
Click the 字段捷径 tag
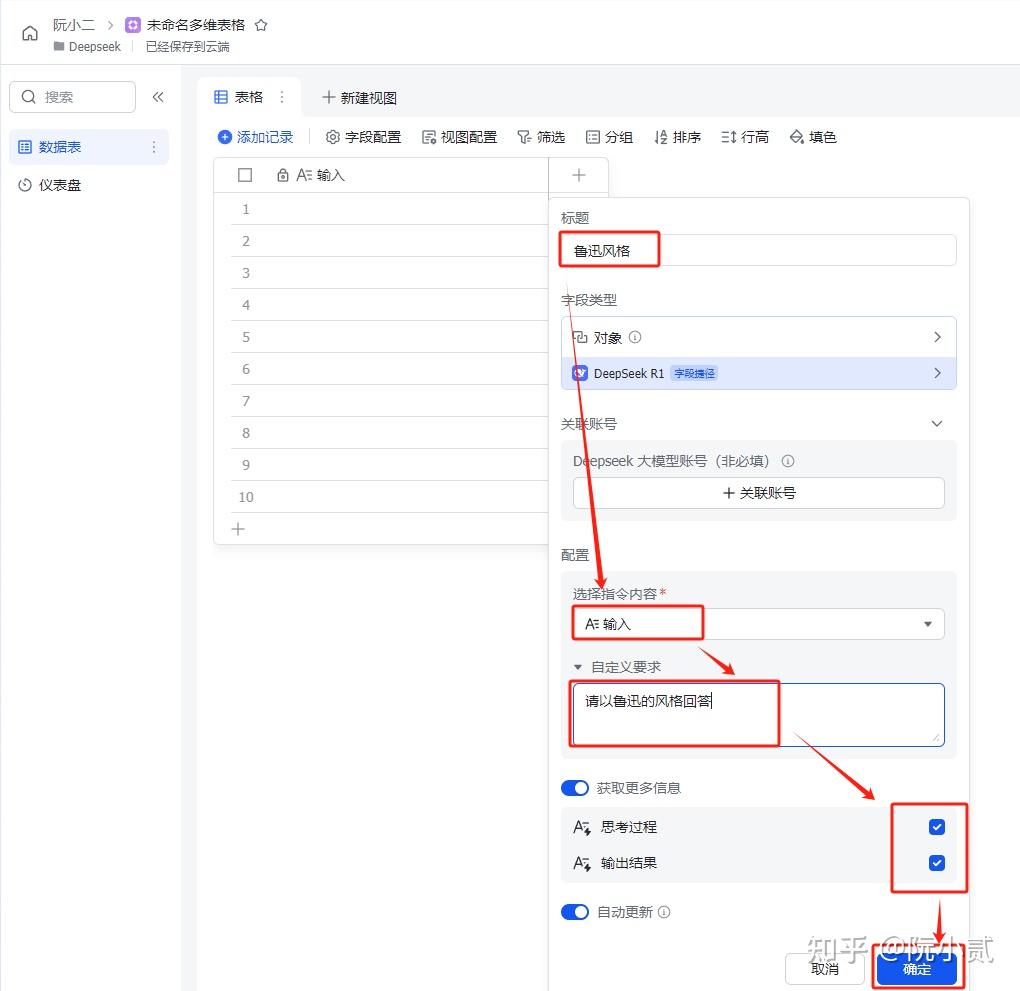pos(694,373)
